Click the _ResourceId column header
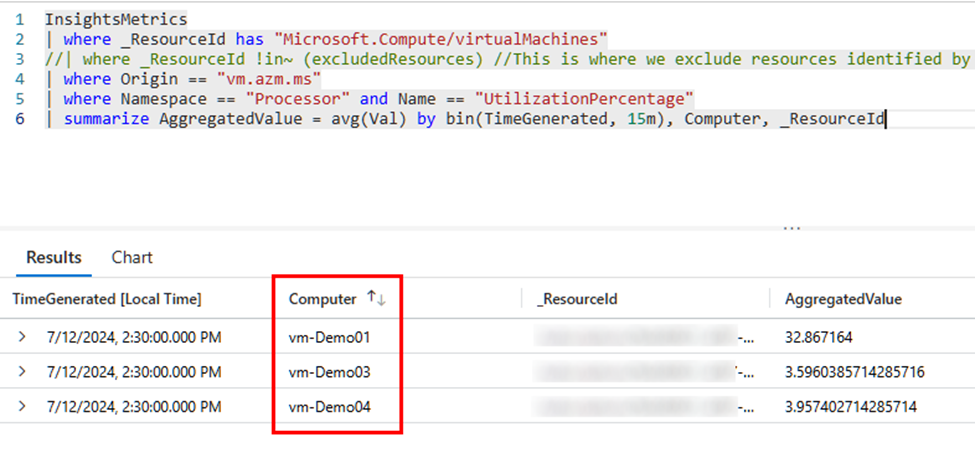Viewport: 975px width, 463px height. coord(576,299)
